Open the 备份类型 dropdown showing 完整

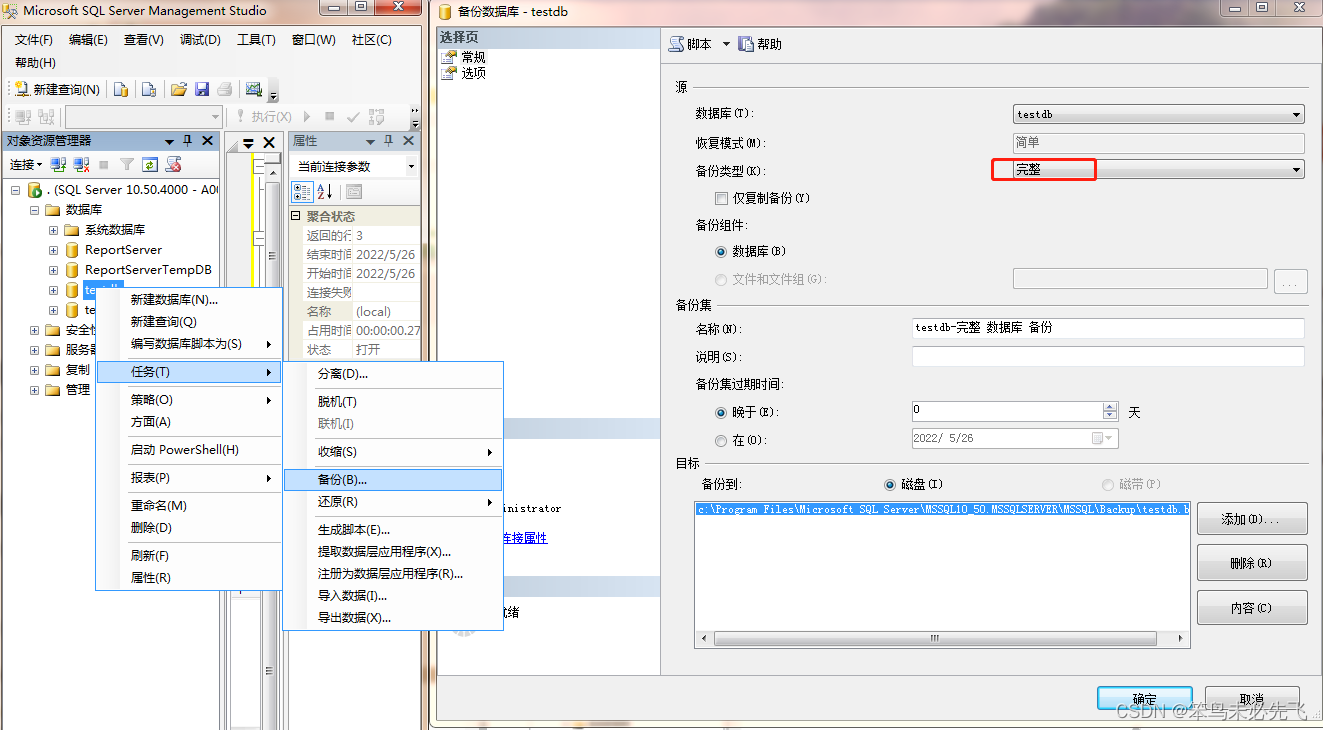[1295, 169]
